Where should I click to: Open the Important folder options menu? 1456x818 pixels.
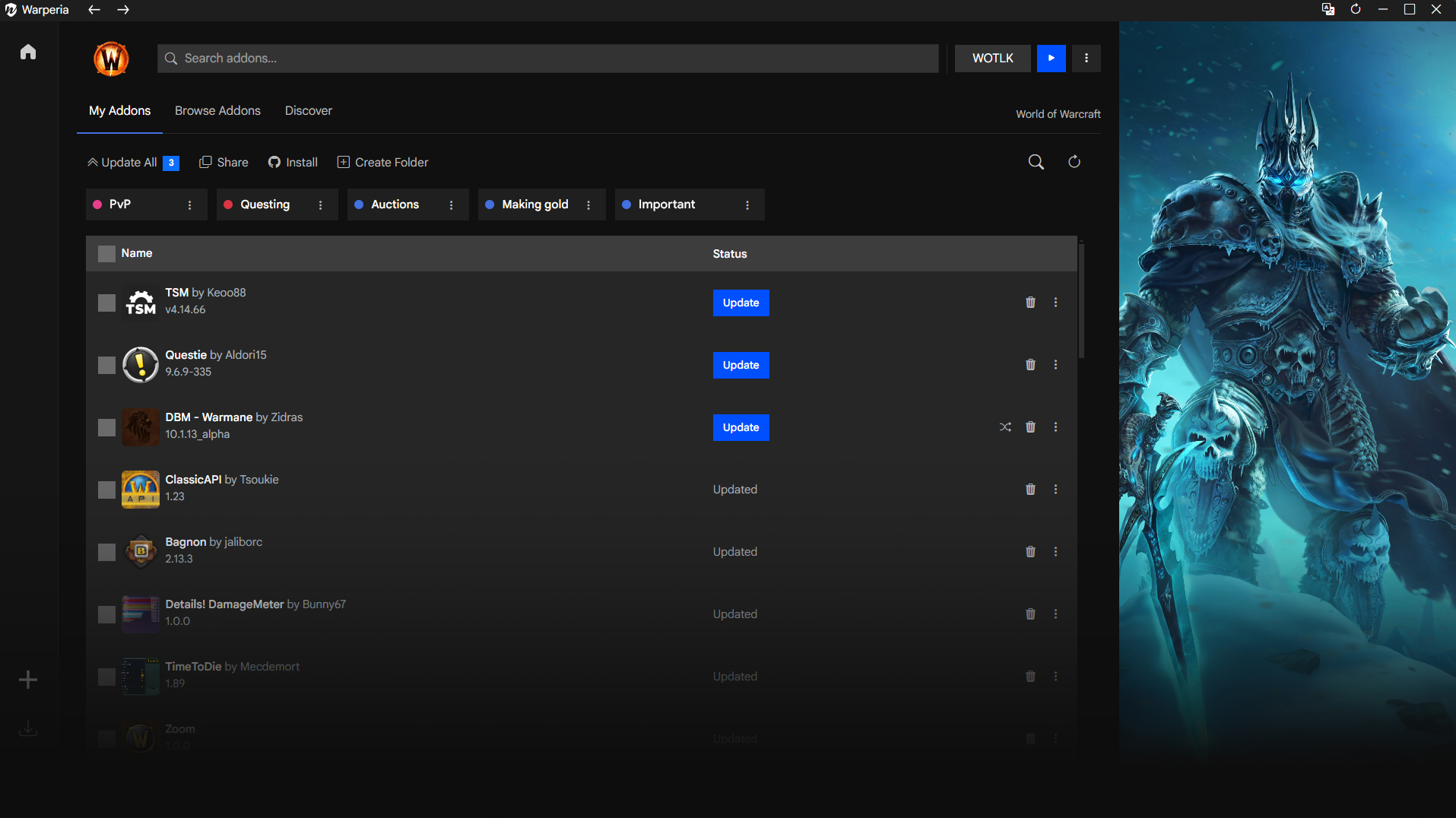(747, 205)
